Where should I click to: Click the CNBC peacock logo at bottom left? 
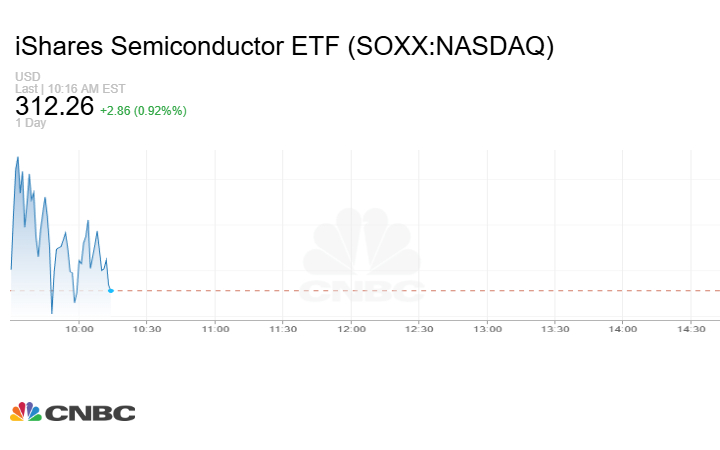coord(72,412)
